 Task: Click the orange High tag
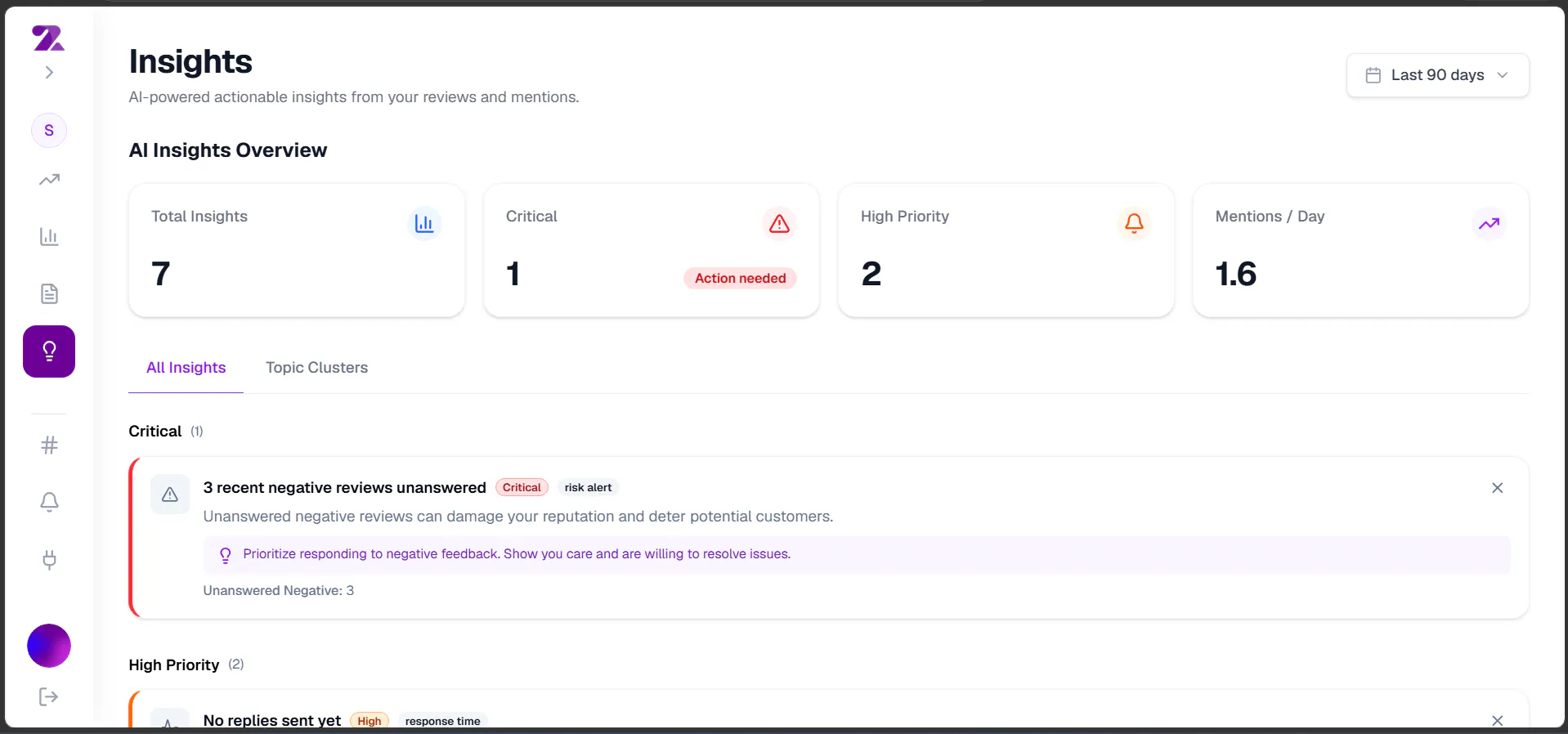(x=370, y=721)
